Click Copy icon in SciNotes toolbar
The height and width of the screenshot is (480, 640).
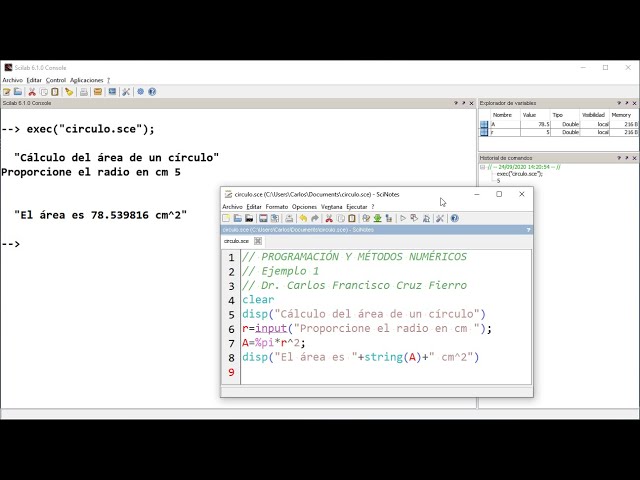coord(340,218)
